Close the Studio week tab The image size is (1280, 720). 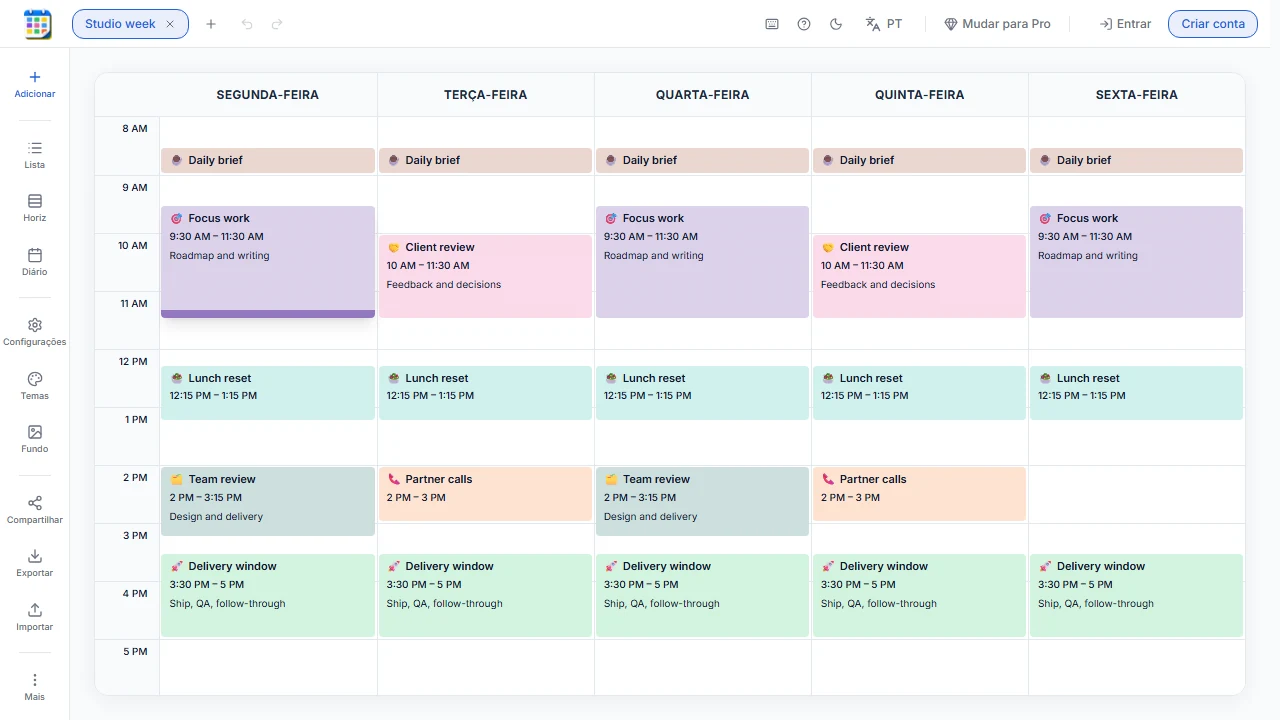click(x=170, y=24)
